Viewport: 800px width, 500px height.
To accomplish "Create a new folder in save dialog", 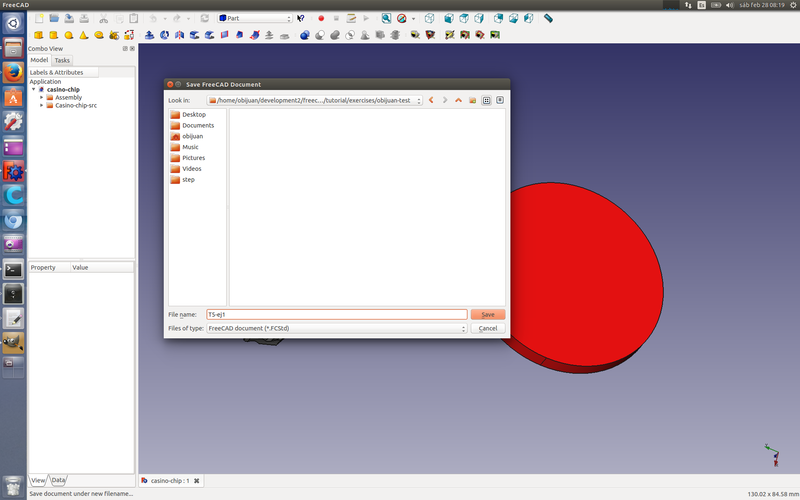I will [472, 100].
